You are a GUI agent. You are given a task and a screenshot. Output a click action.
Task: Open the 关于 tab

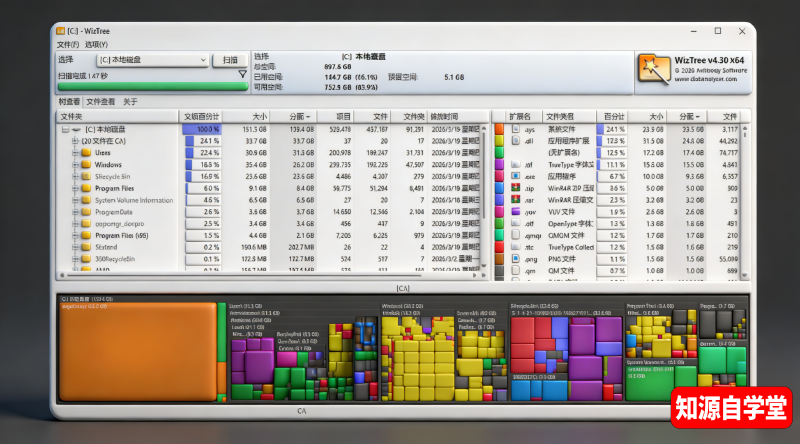point(130,102)
